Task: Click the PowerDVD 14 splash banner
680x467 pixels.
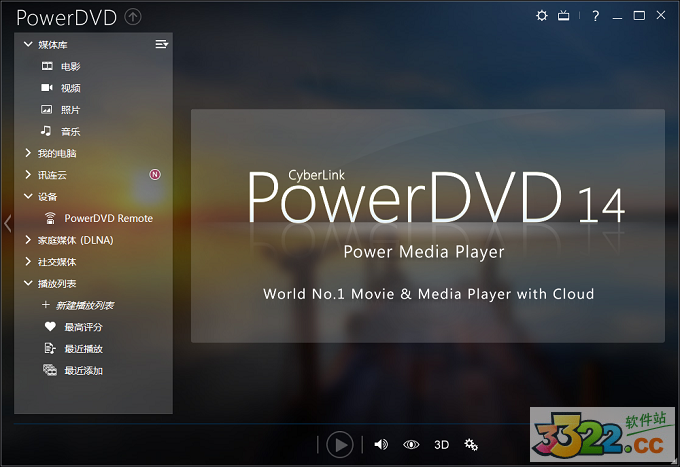Action: point(428,226)
